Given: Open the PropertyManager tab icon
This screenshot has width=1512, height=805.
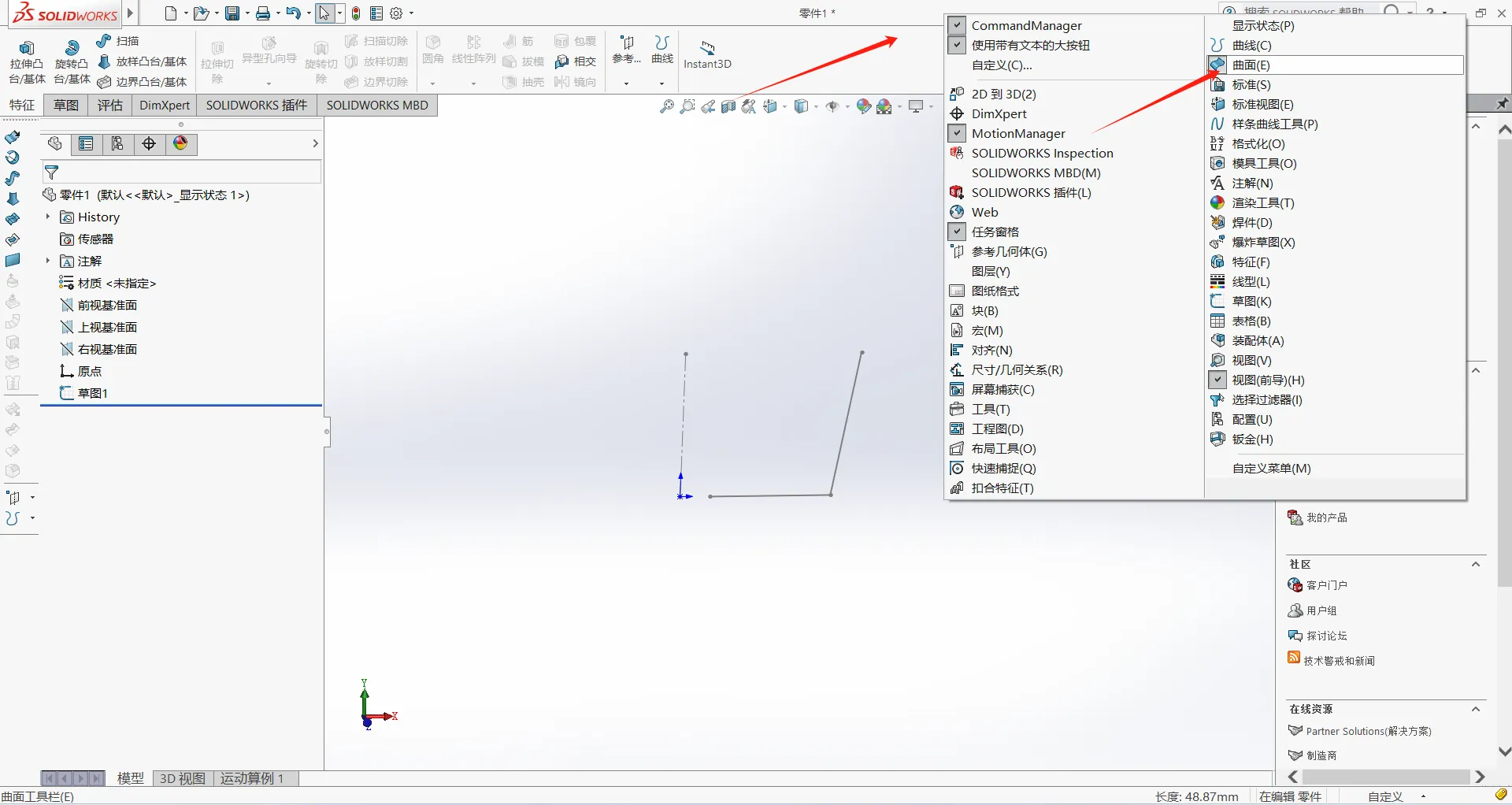Looking at the screenshot, I should 86,143.
